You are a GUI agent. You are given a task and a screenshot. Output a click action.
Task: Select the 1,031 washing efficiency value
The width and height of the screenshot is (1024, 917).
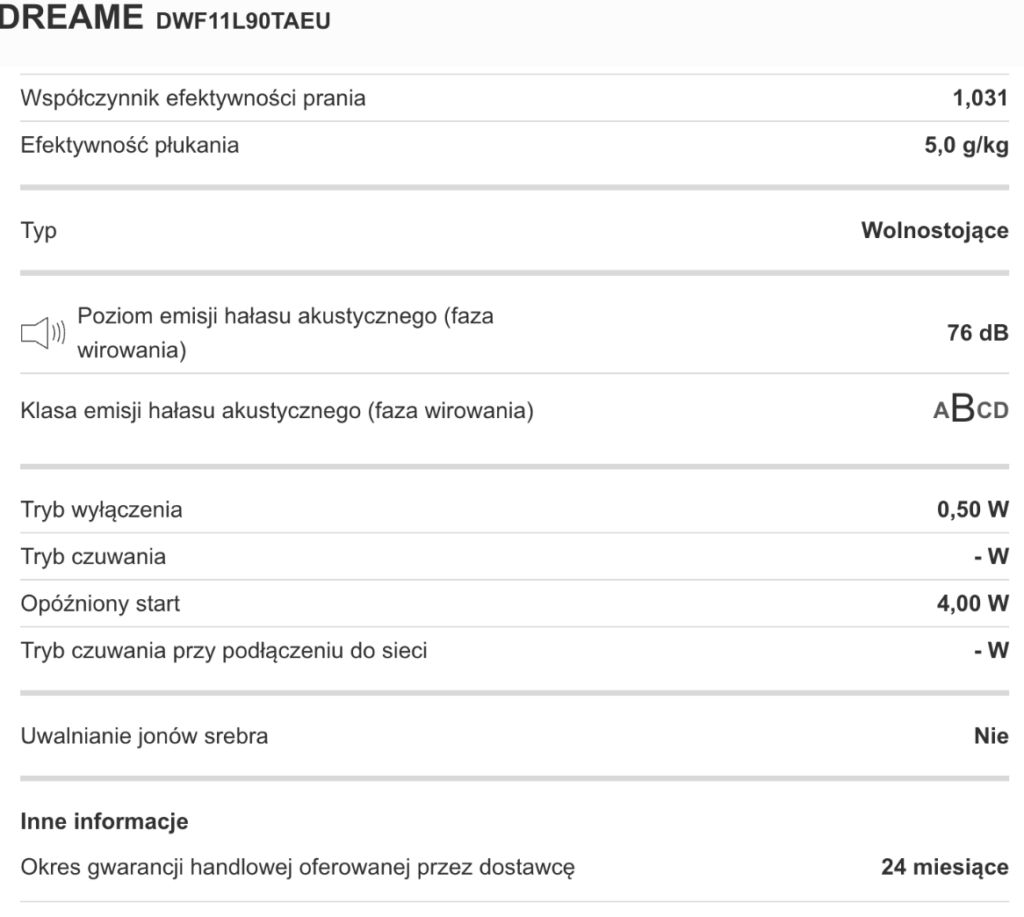(980, 98)
